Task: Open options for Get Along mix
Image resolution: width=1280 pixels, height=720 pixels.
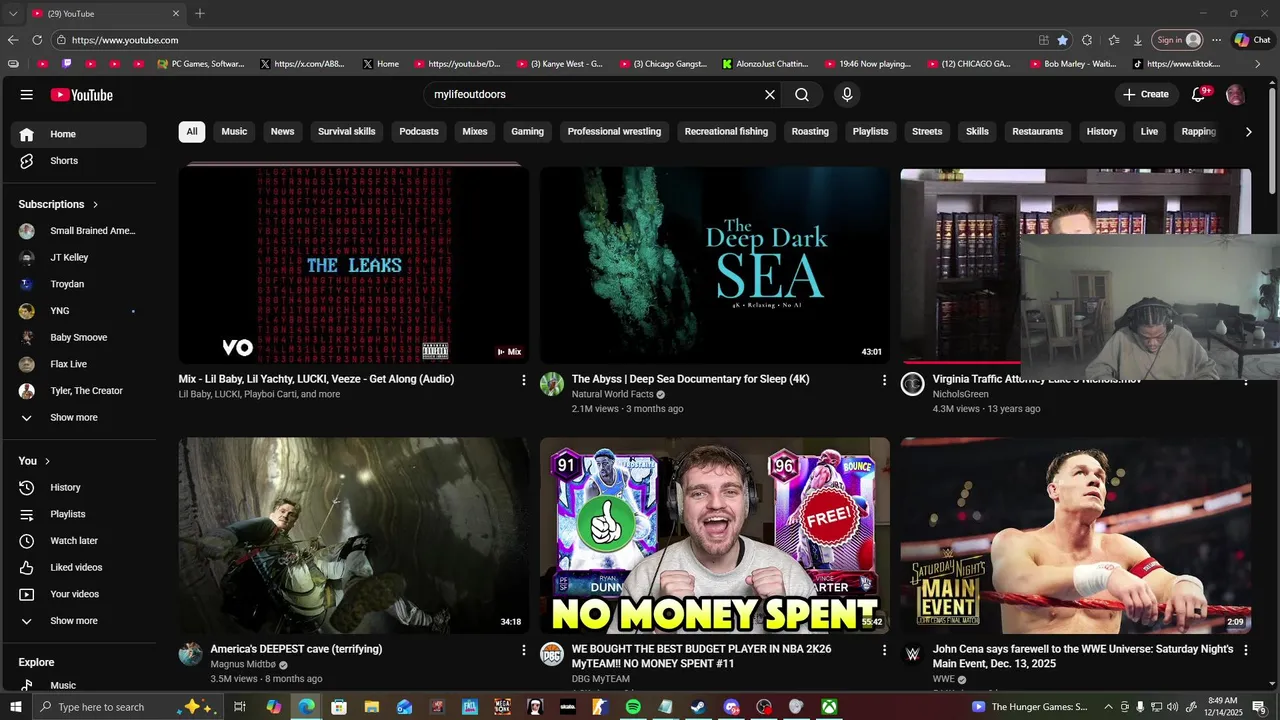Action: pos(523,380)
